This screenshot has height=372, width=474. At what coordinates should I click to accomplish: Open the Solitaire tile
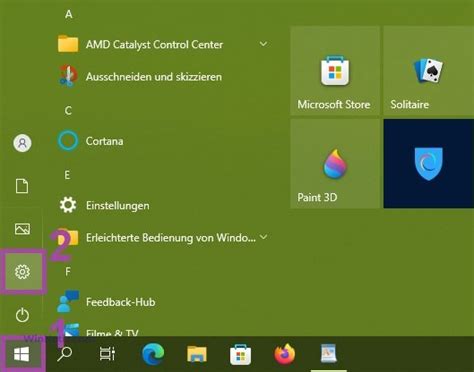[x=429, y=71]
